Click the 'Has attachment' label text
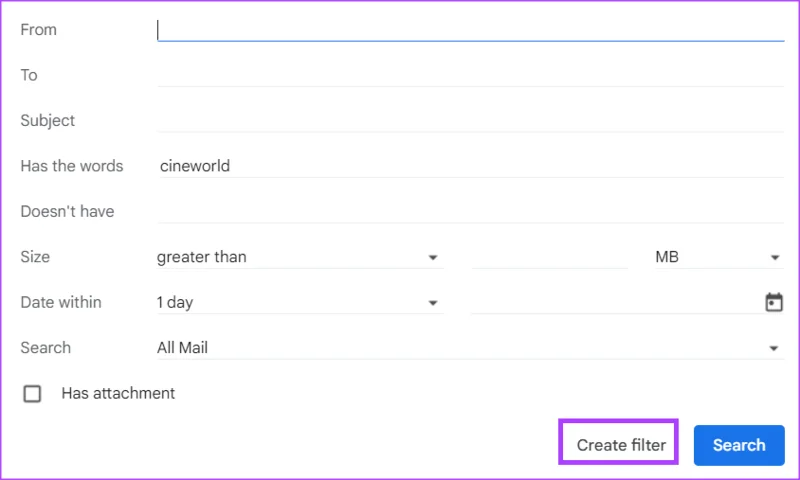 tap(118, 393)
